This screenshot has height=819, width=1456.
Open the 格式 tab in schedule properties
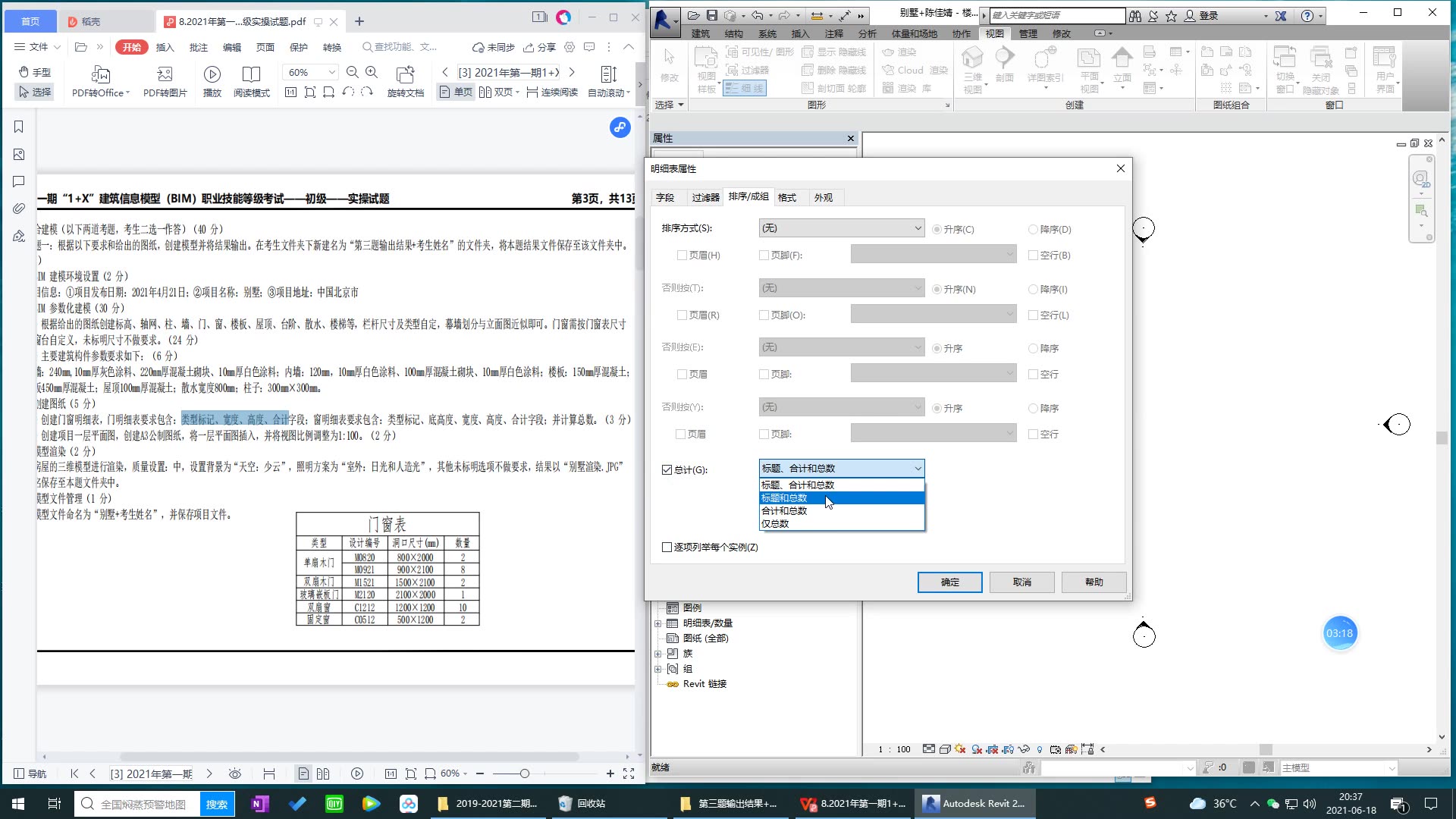787,198
